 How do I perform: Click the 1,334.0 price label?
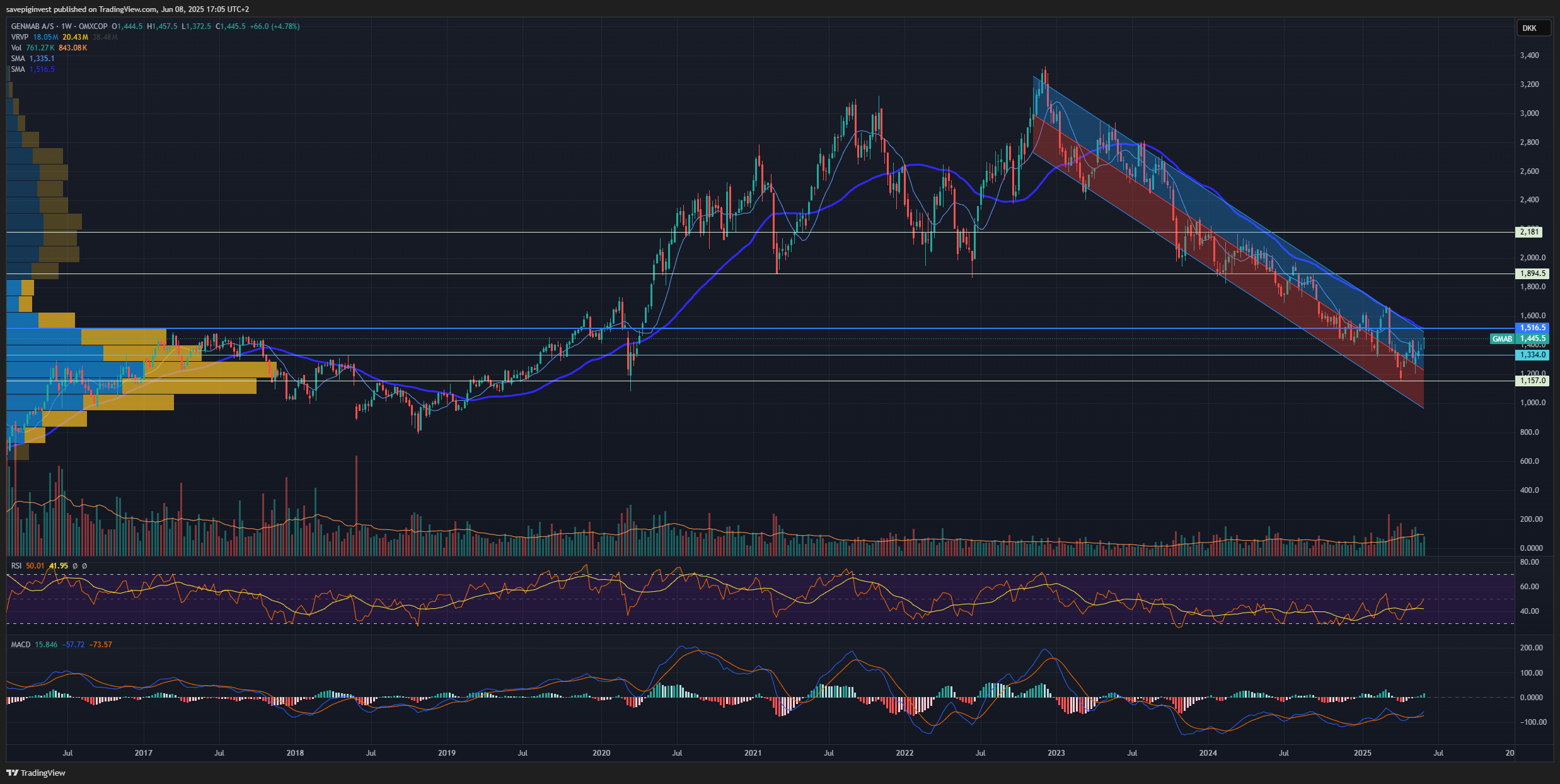coord(1532,355)
